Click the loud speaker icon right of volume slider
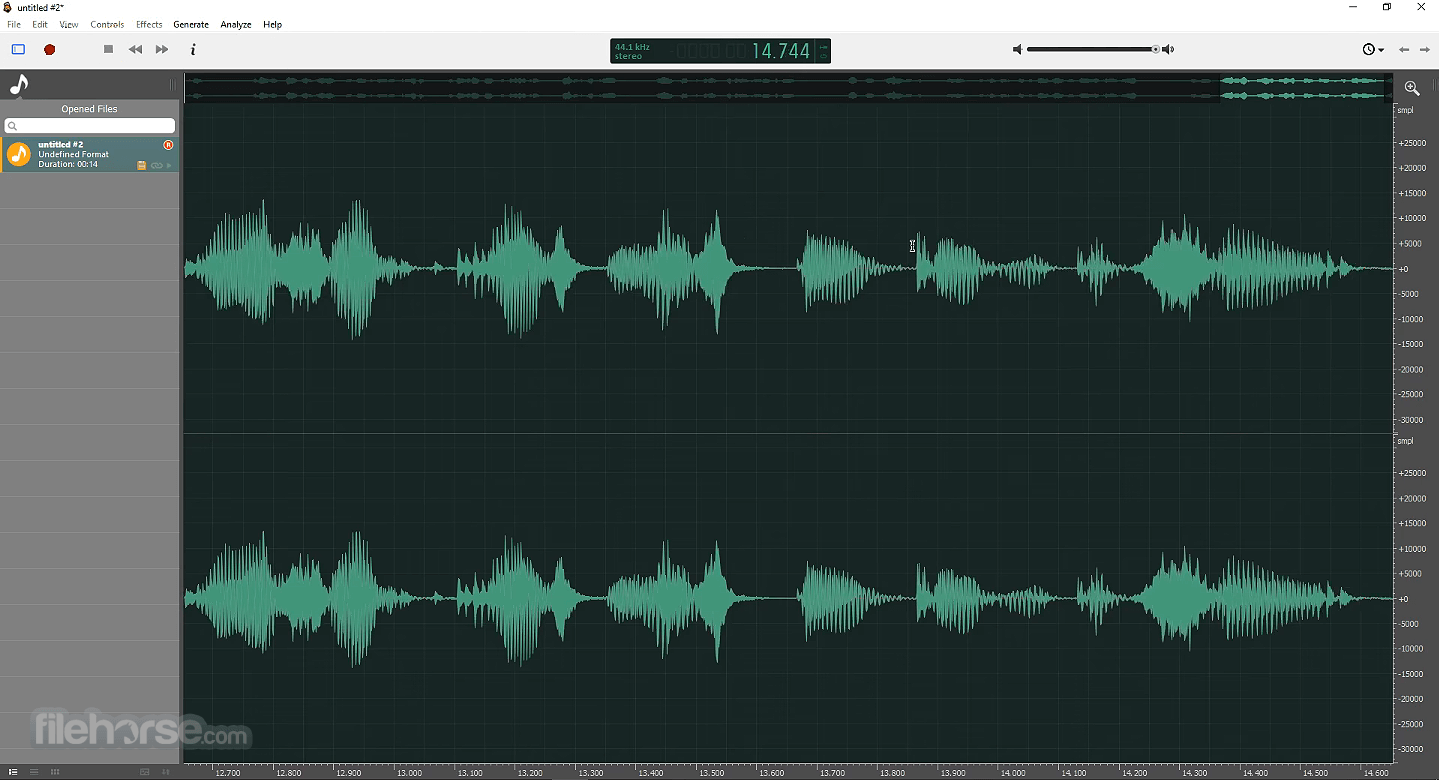1439x780 pixels. pos(1168,49)
